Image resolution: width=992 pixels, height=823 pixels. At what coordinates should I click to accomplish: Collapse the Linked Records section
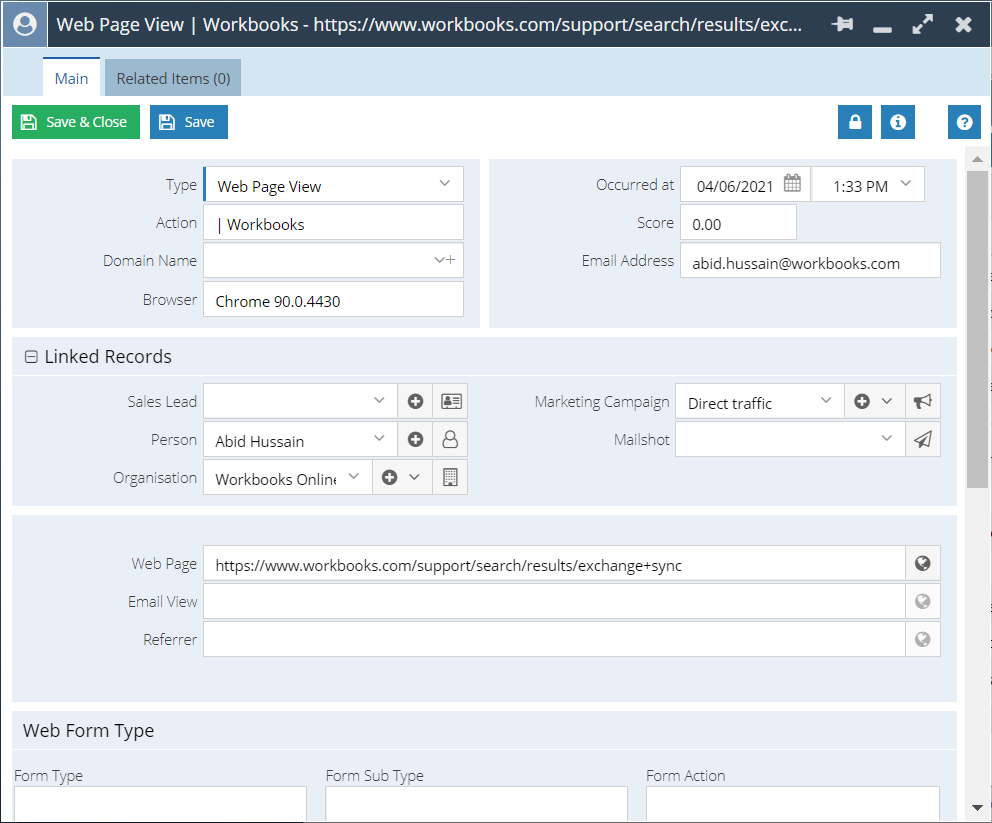[31, 357]
